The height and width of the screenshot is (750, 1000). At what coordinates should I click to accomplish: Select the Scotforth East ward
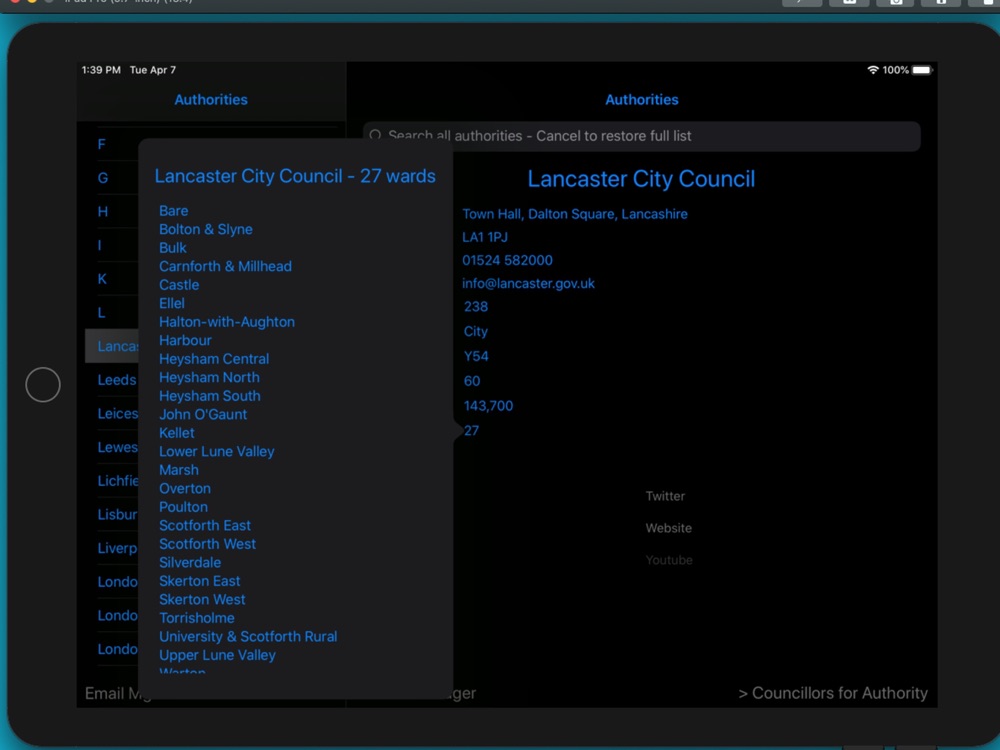pyautogui.click(x=205, y=525)
